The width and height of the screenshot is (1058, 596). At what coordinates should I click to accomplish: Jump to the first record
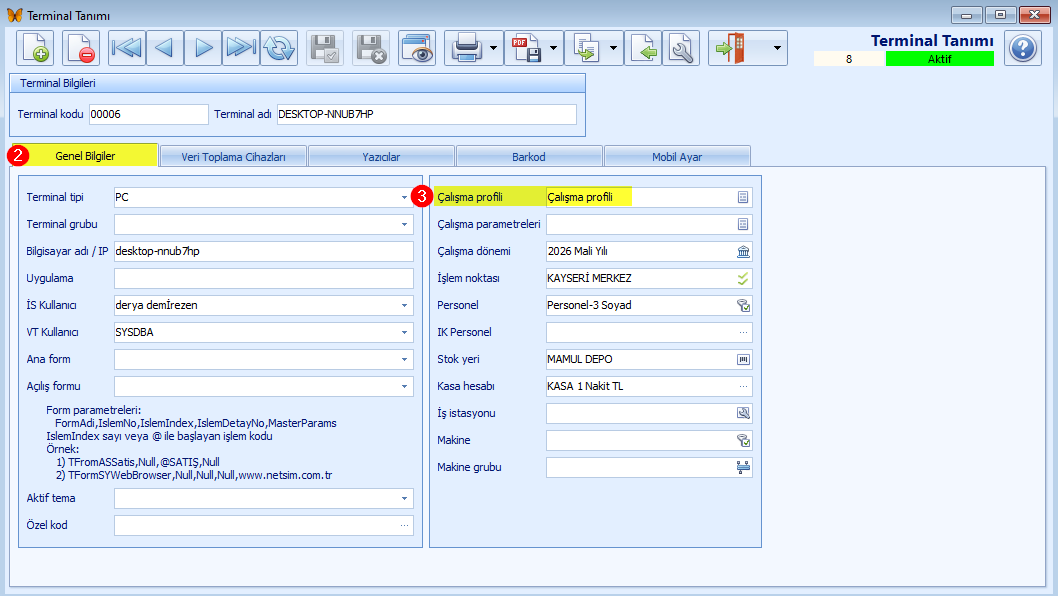[127, 48]
